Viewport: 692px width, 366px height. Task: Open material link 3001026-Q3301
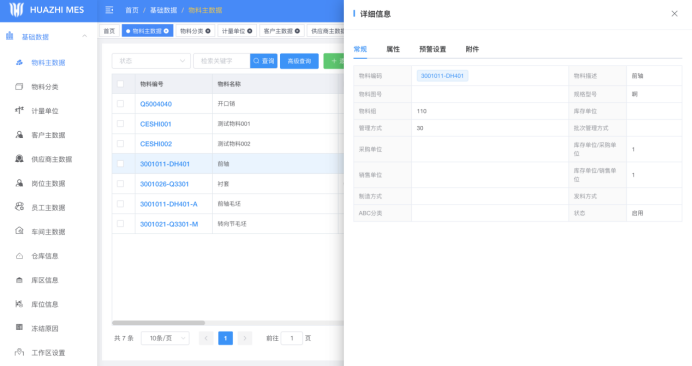pos(164,184)
